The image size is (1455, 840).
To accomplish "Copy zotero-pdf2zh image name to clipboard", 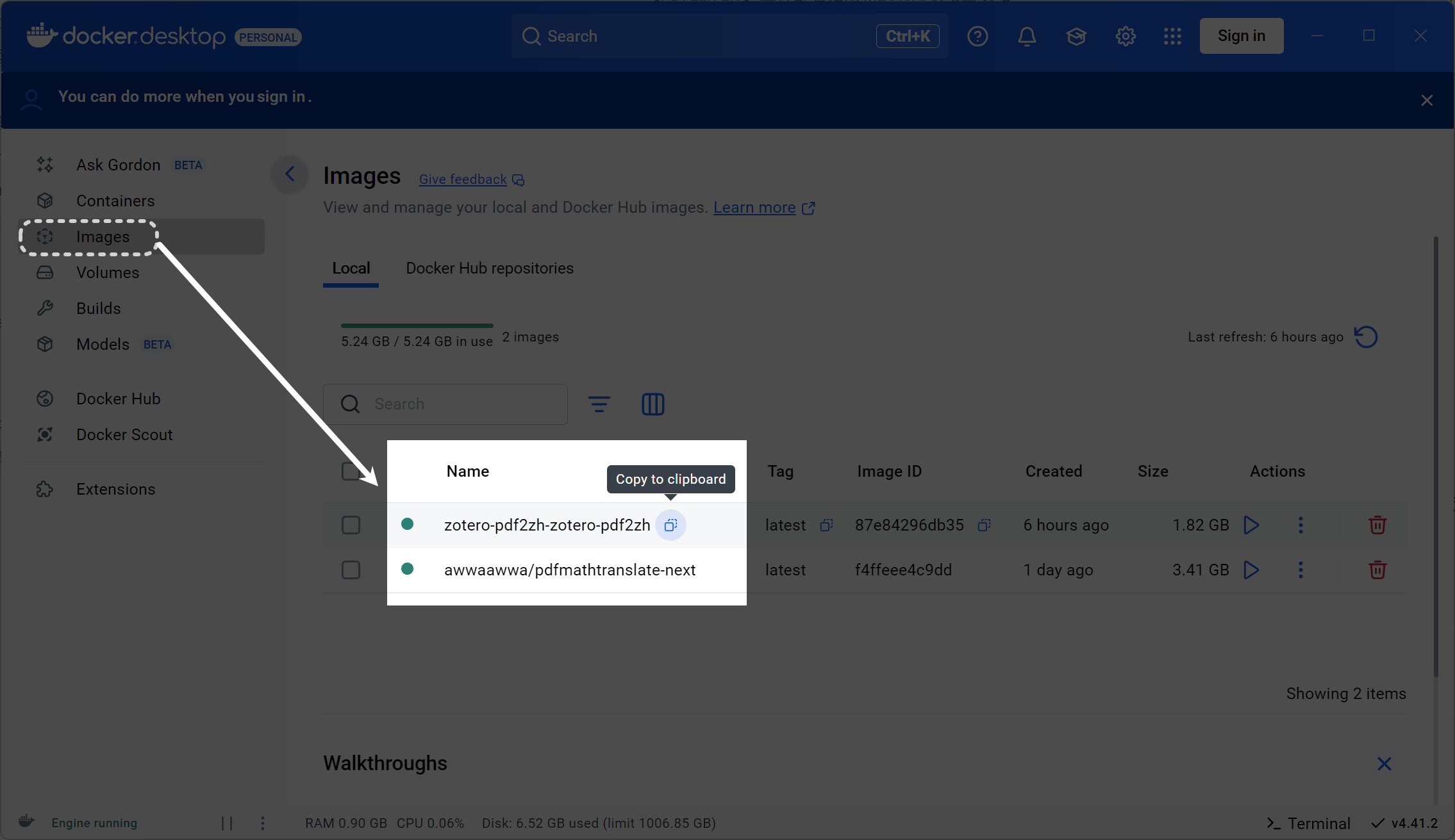I will click(670, 525).
